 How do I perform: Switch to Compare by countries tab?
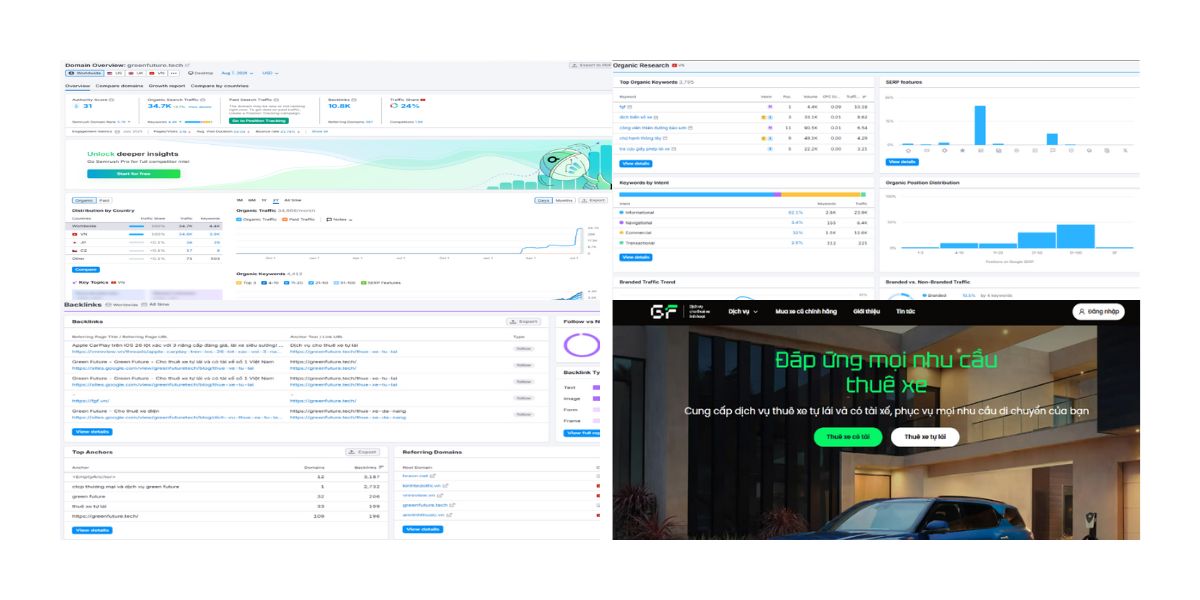220,86
